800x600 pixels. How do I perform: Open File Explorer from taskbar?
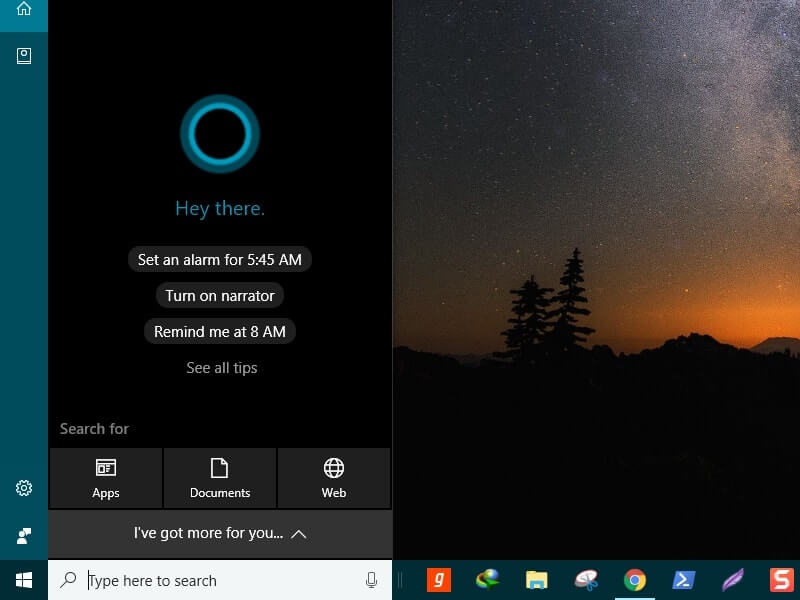536,580
